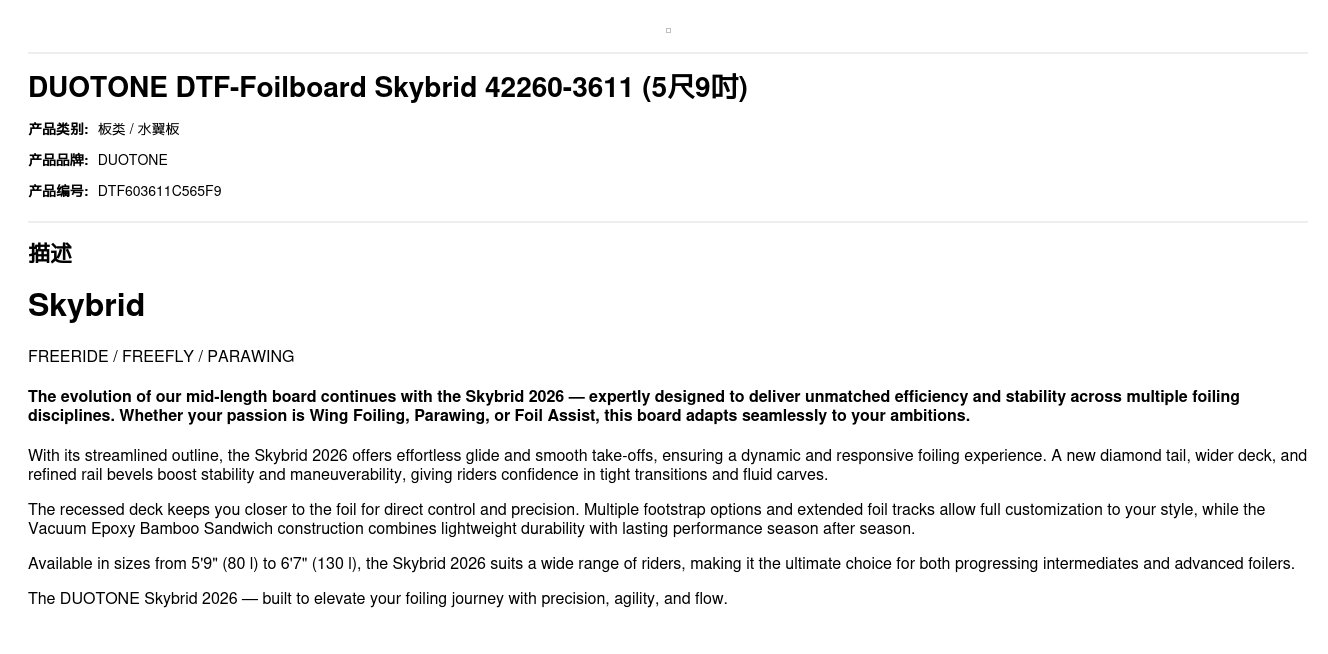This screenshot has width=1328, height=654.
Task: Click the 描述 section heading
Action: (x=50, y=254)
